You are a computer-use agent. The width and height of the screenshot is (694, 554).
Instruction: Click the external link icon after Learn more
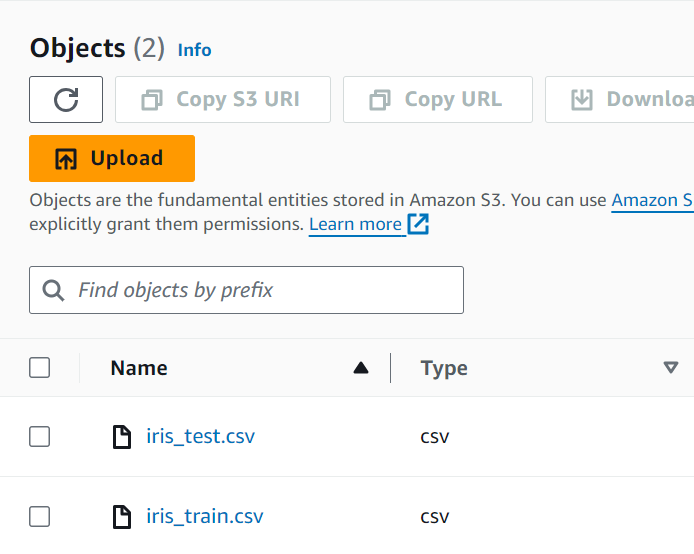(418, 224)
